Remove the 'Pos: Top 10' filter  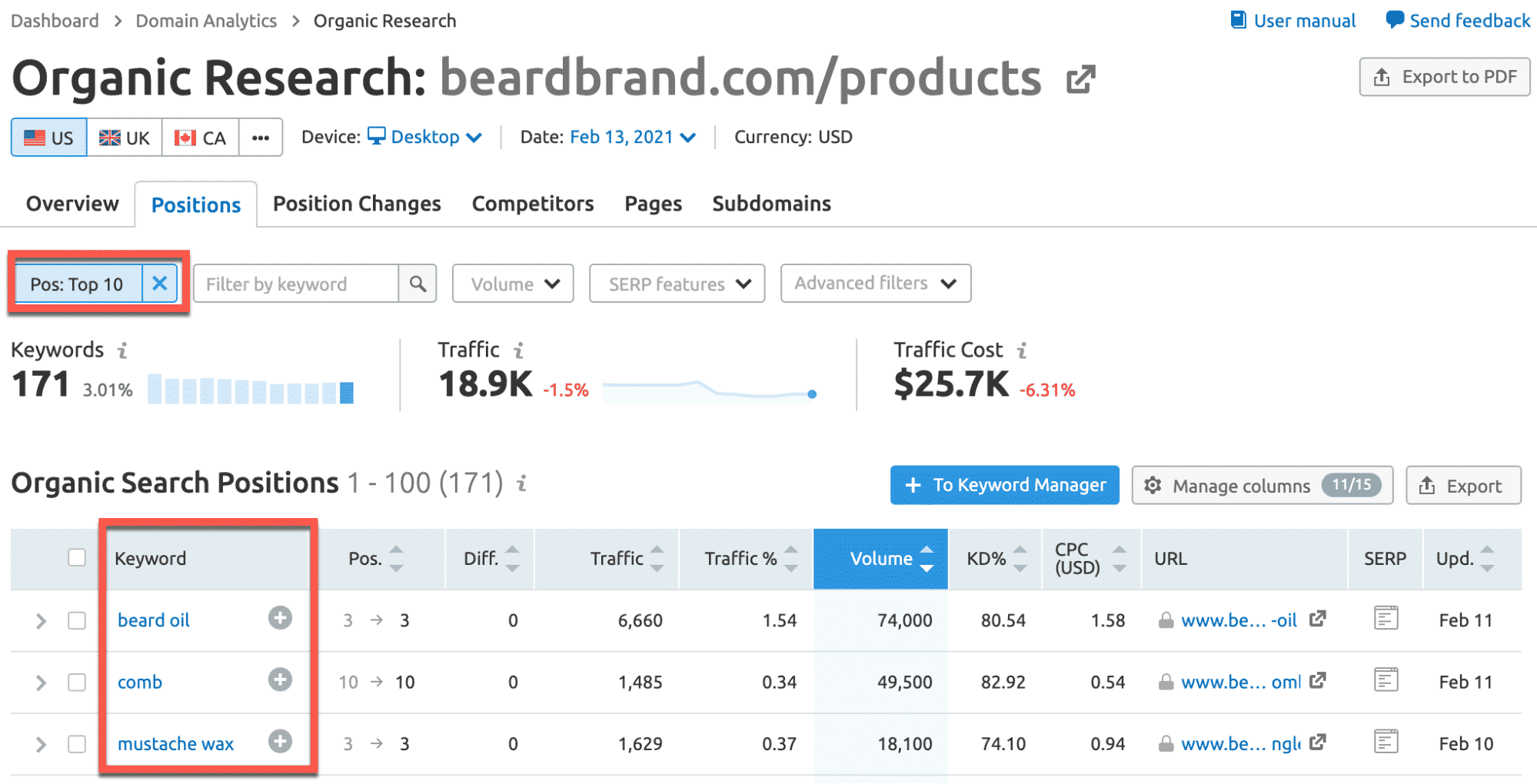click(159, 284)
